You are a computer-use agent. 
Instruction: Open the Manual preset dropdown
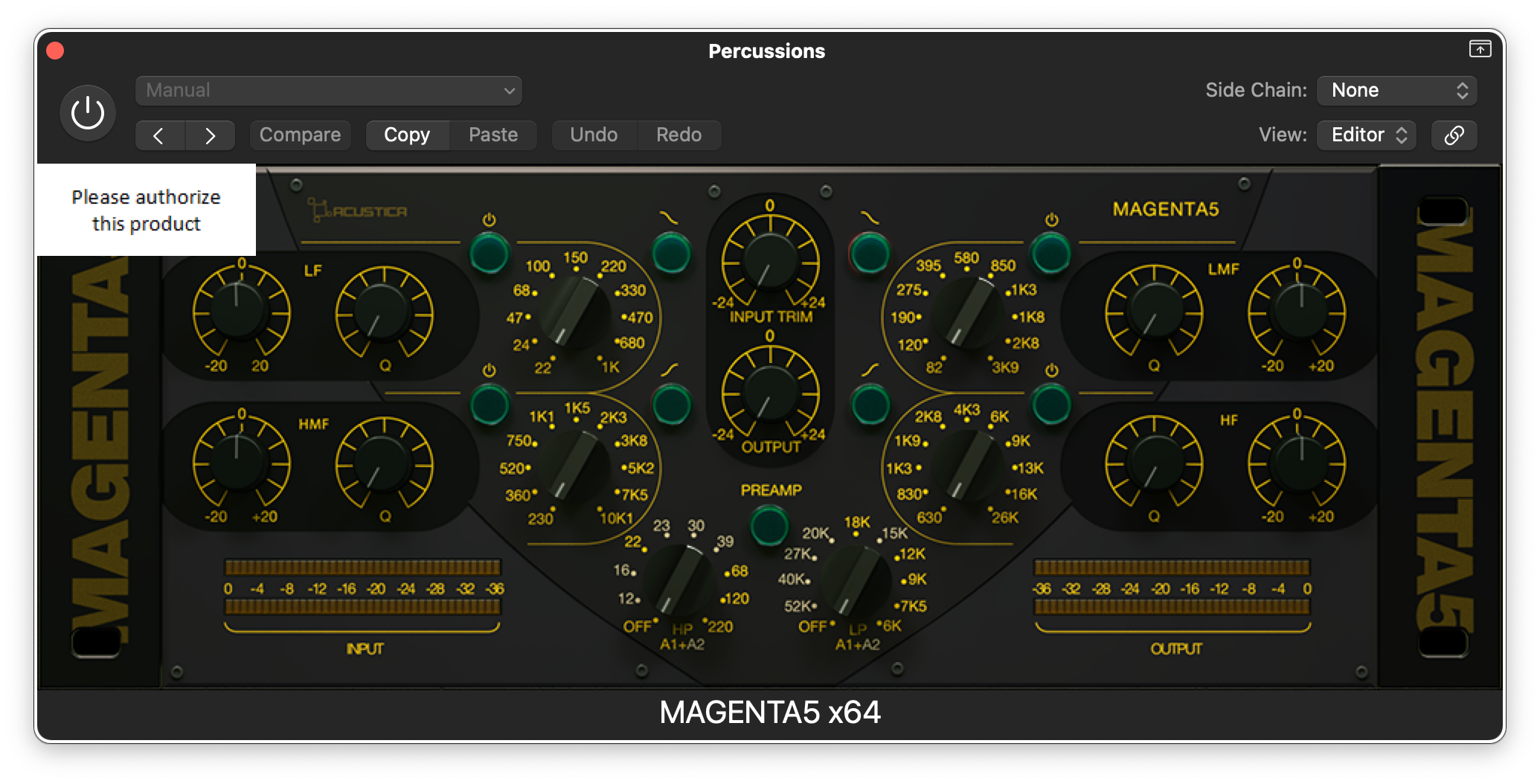point(328,91)
